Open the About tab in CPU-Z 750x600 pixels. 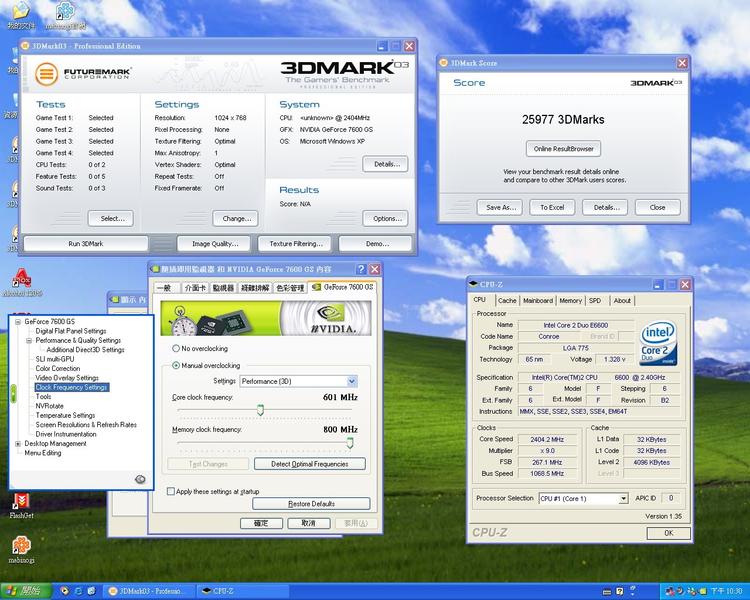coord(622,300)
